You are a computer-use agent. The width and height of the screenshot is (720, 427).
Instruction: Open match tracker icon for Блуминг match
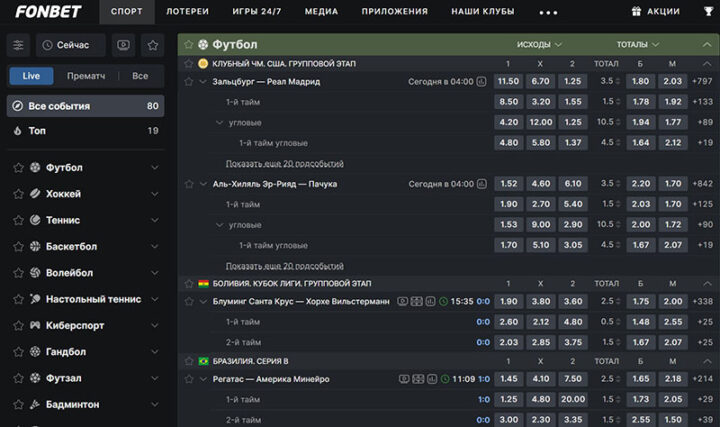(416, 302)
